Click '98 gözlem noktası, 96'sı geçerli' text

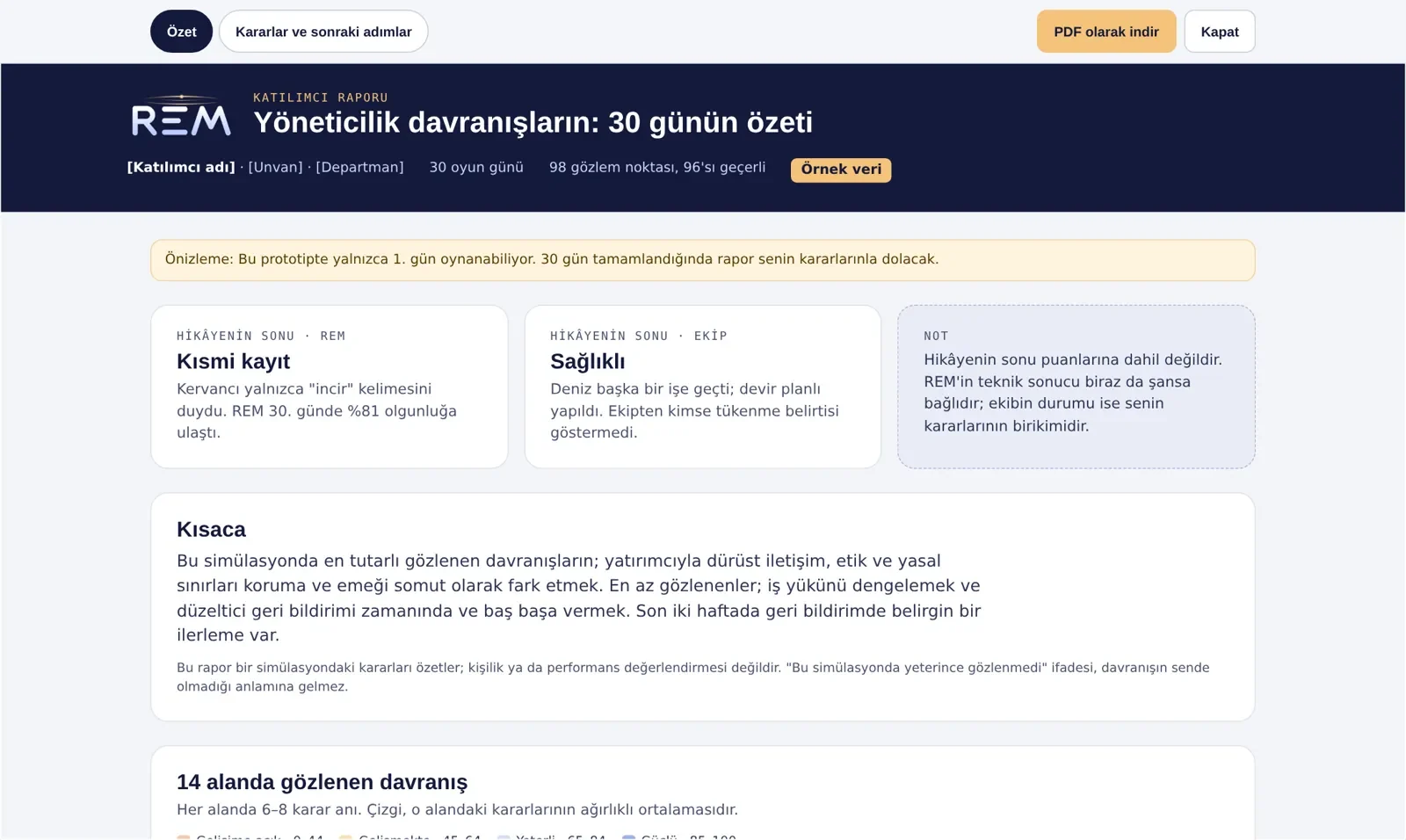(657, 167)
